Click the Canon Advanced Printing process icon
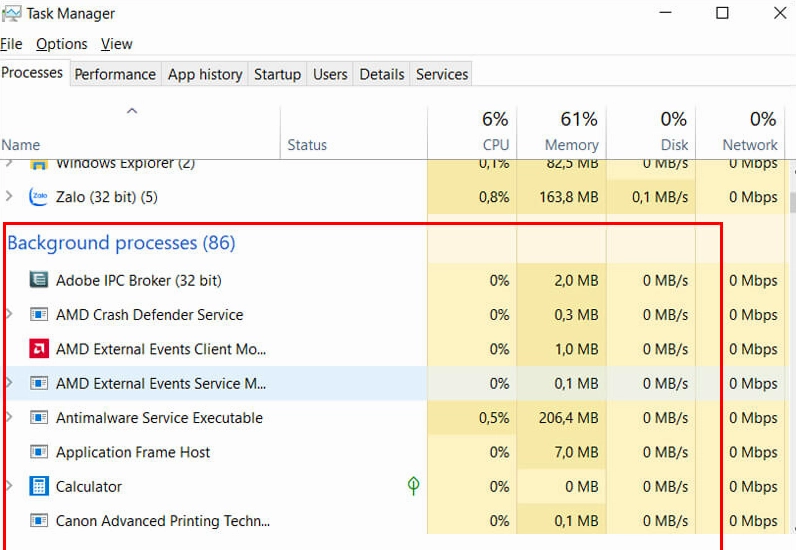 click(39, 521)
